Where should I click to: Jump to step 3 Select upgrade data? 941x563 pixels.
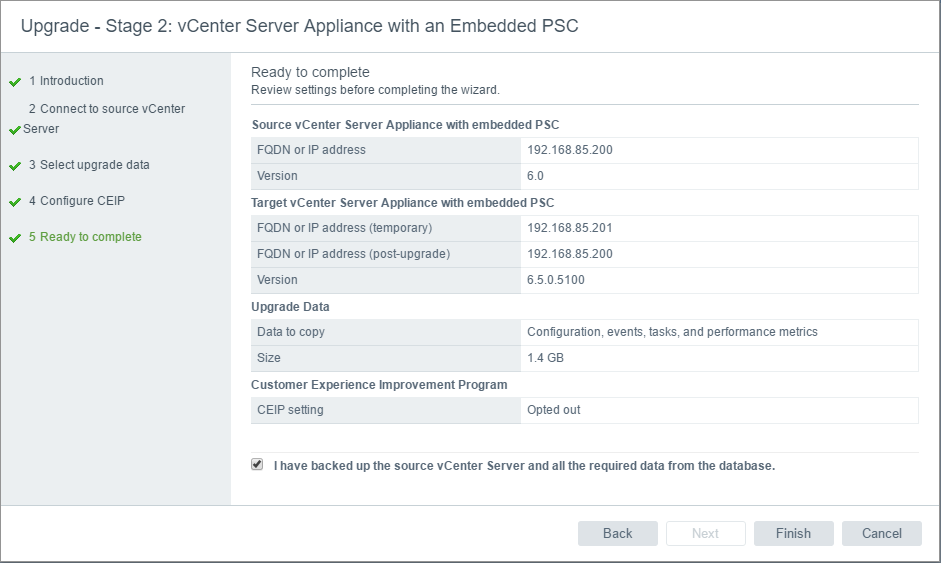89,165
